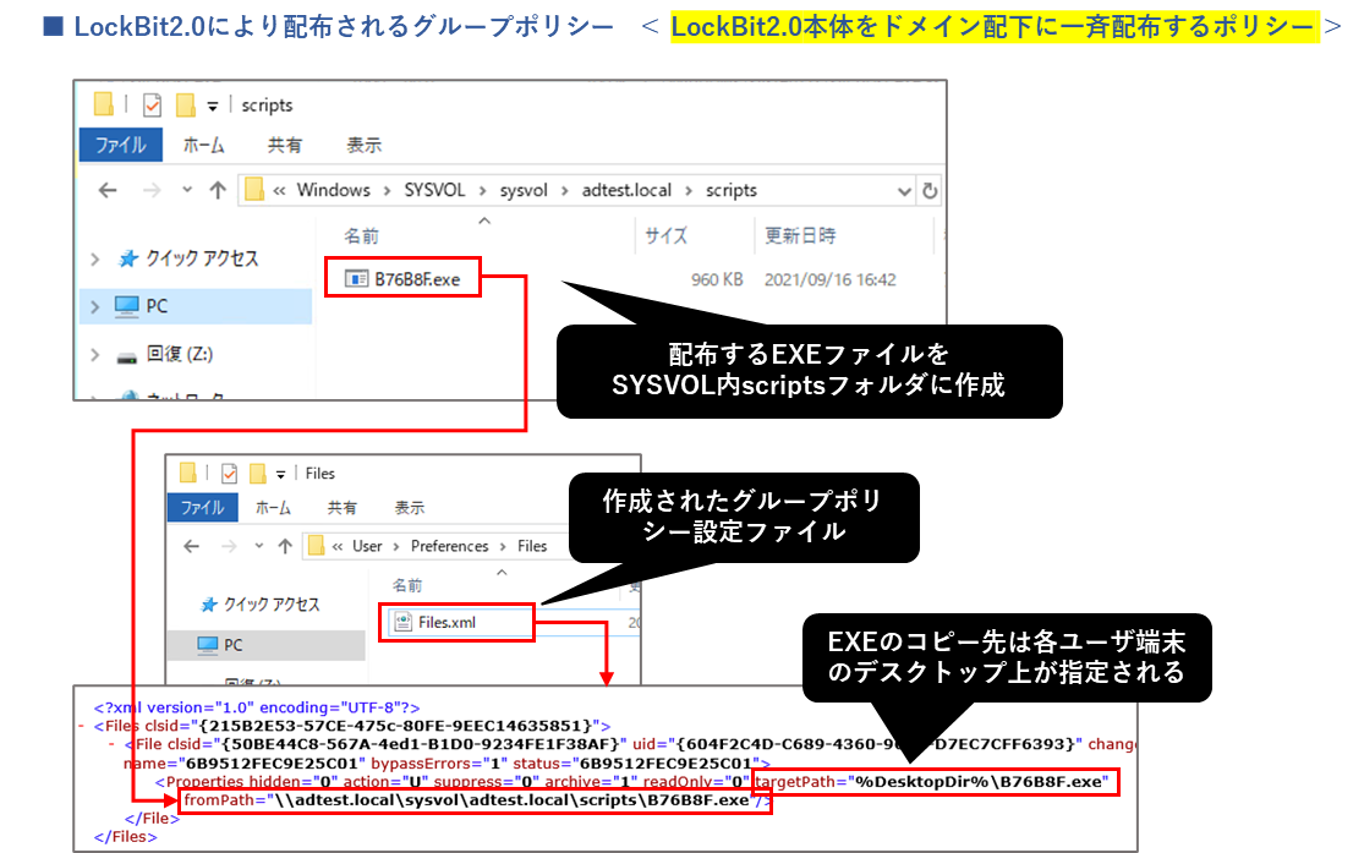
Task: Go back in the Files window
Action: (192, 546)
